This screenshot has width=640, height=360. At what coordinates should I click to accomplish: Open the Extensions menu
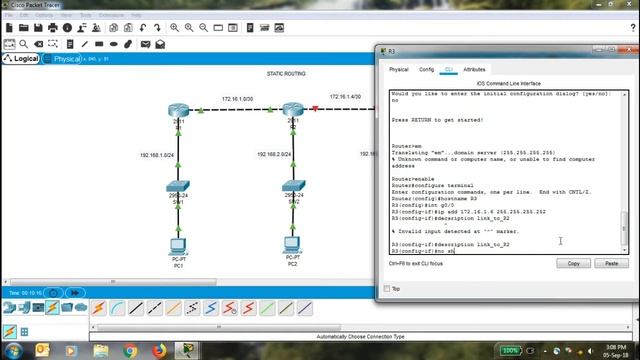click(x=111, y=15)
